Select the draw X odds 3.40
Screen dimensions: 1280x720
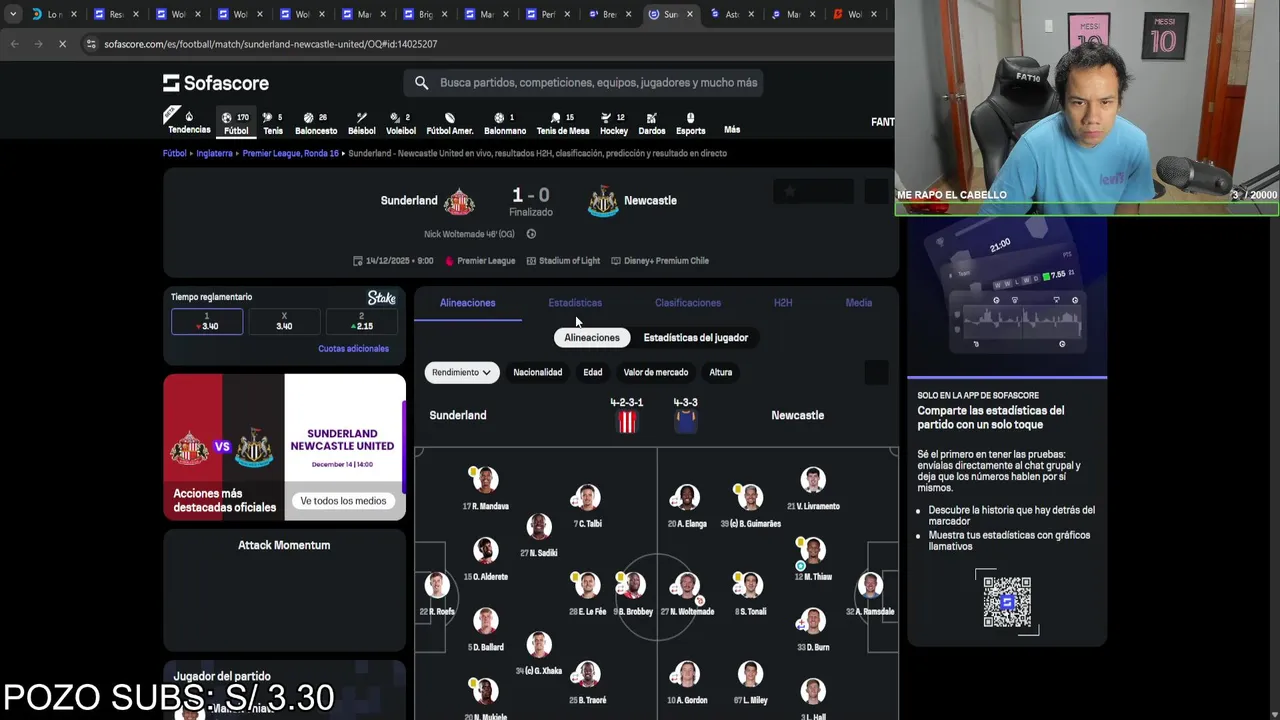(284, 321)
